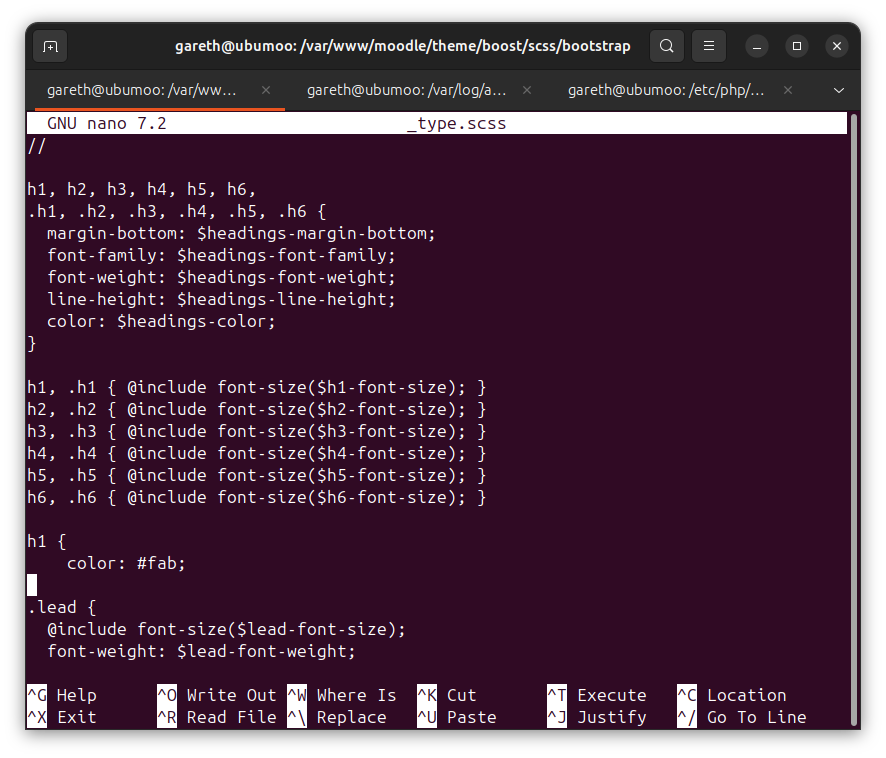Select the first gareth@ubumoo /var/ww… tab
Screen dimensions: 886x758
coord(141,90)
